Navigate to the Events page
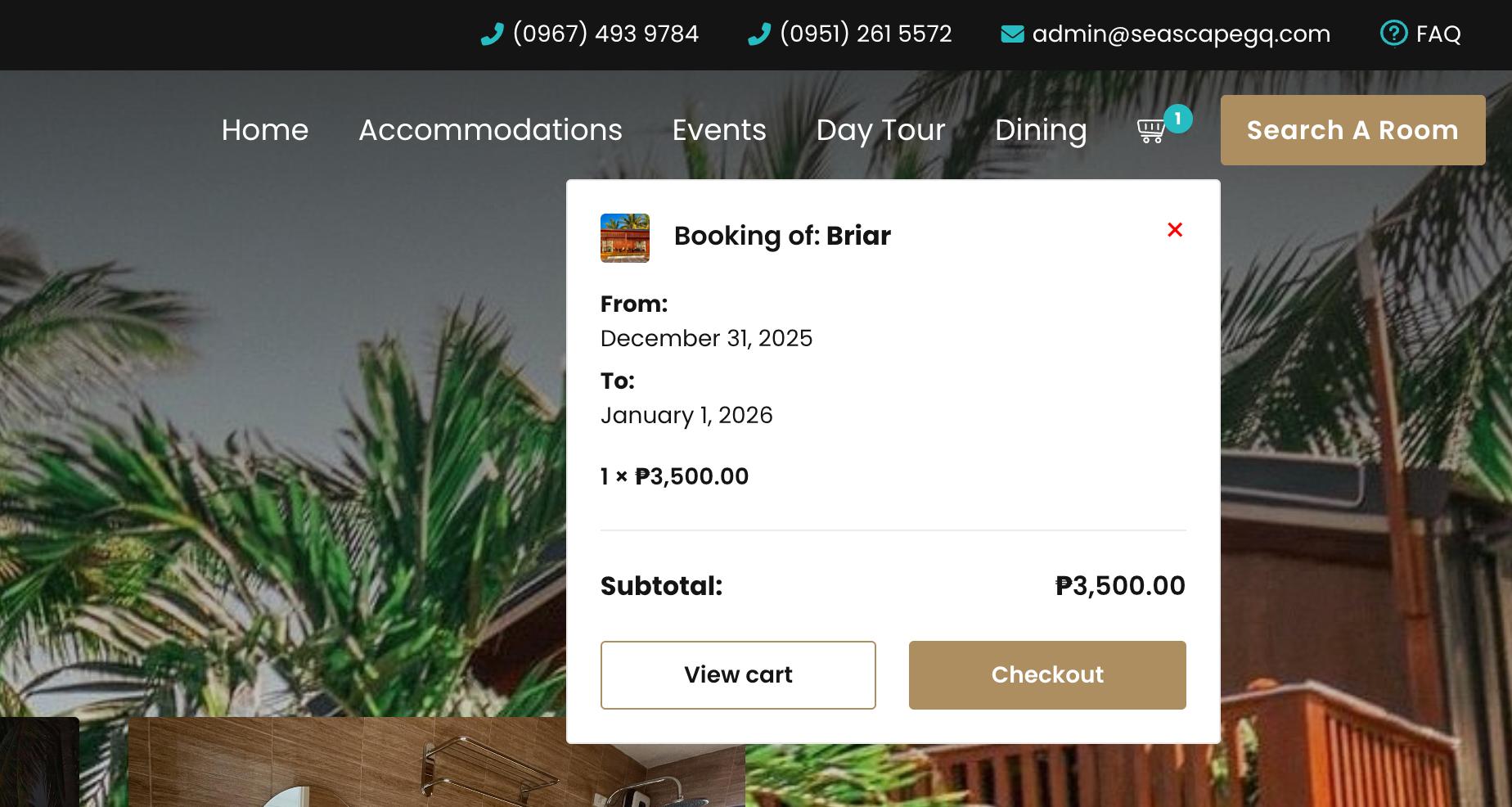The height and width of the screenshot is (807, 1512). click(x=719, y=130)
